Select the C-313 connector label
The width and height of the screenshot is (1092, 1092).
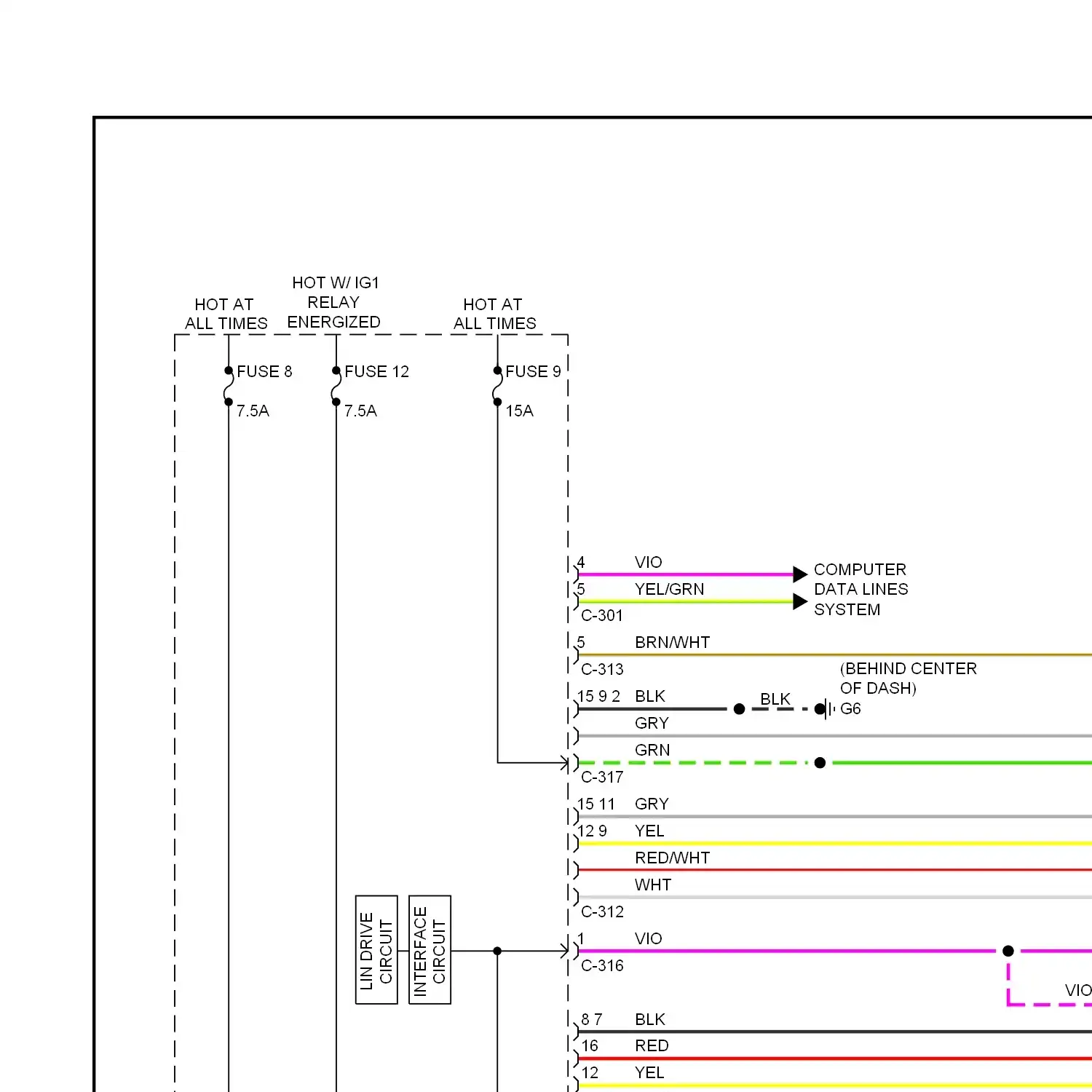pyautogui.click(x=602, y=669)
